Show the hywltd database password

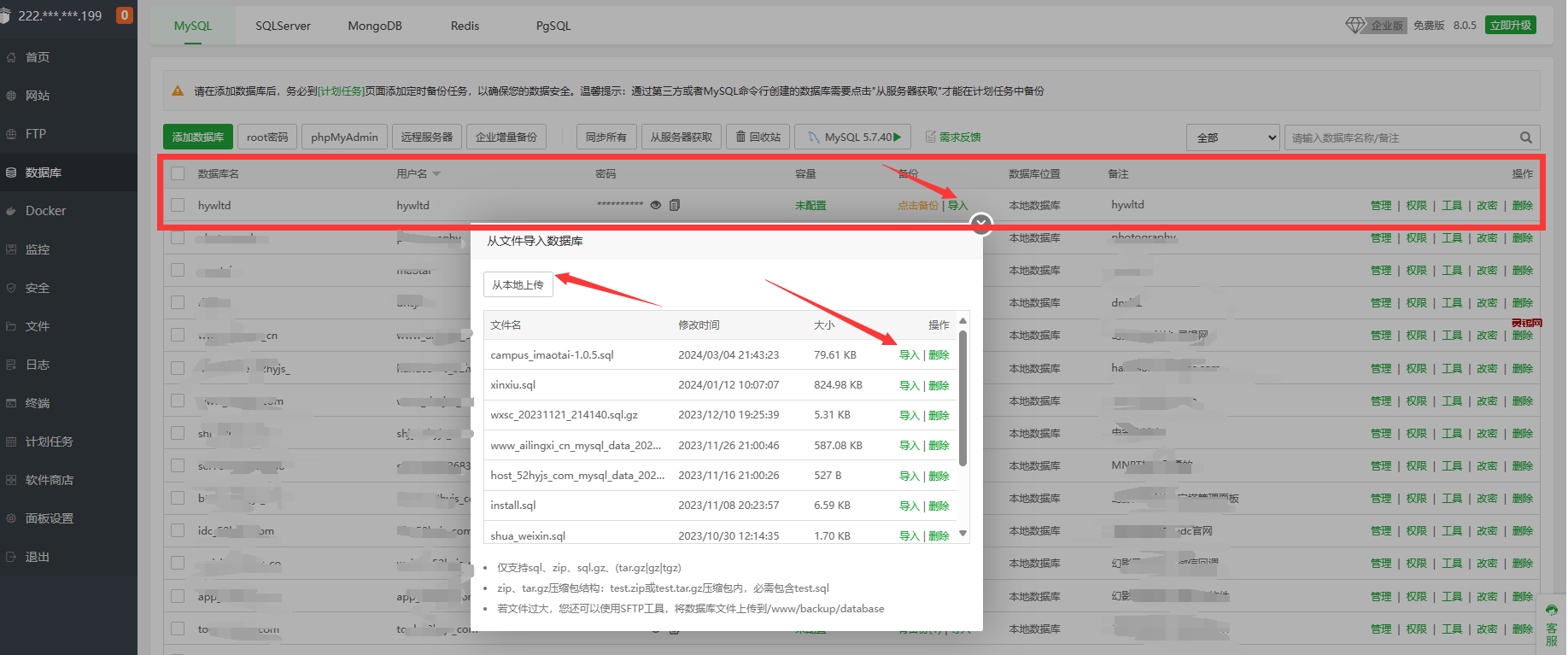click(656, 205)
